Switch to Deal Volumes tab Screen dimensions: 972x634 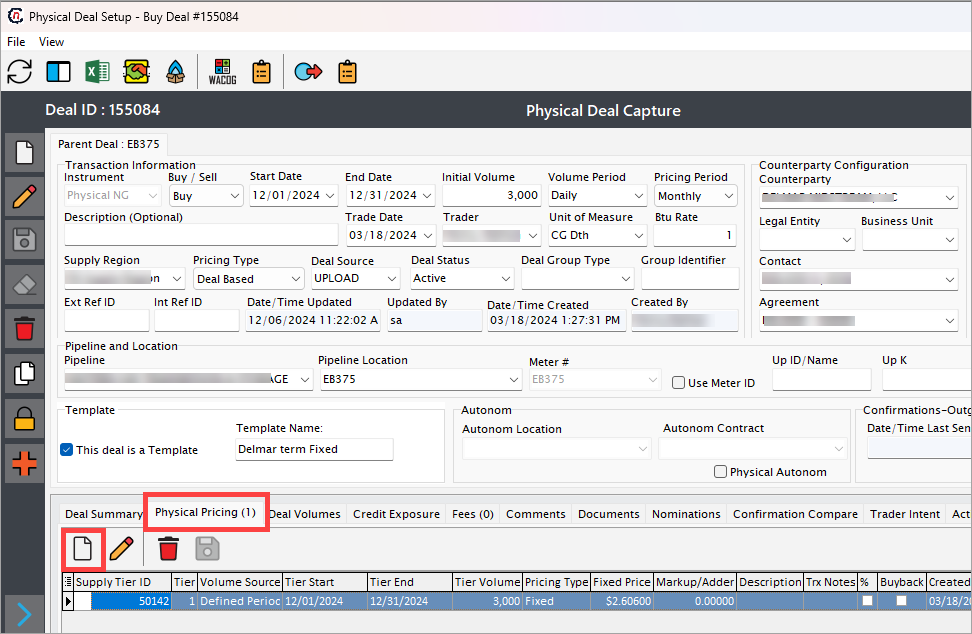tap(305, 514)
